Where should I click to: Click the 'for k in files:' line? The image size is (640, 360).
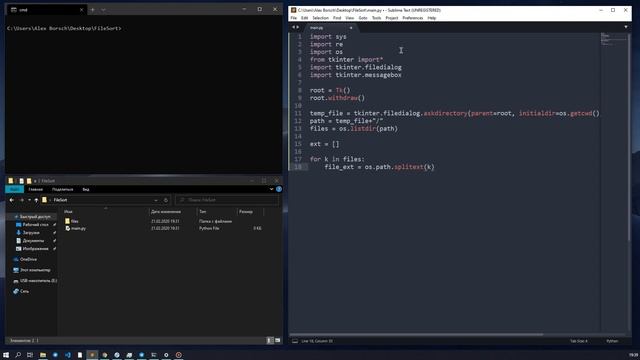337,159
